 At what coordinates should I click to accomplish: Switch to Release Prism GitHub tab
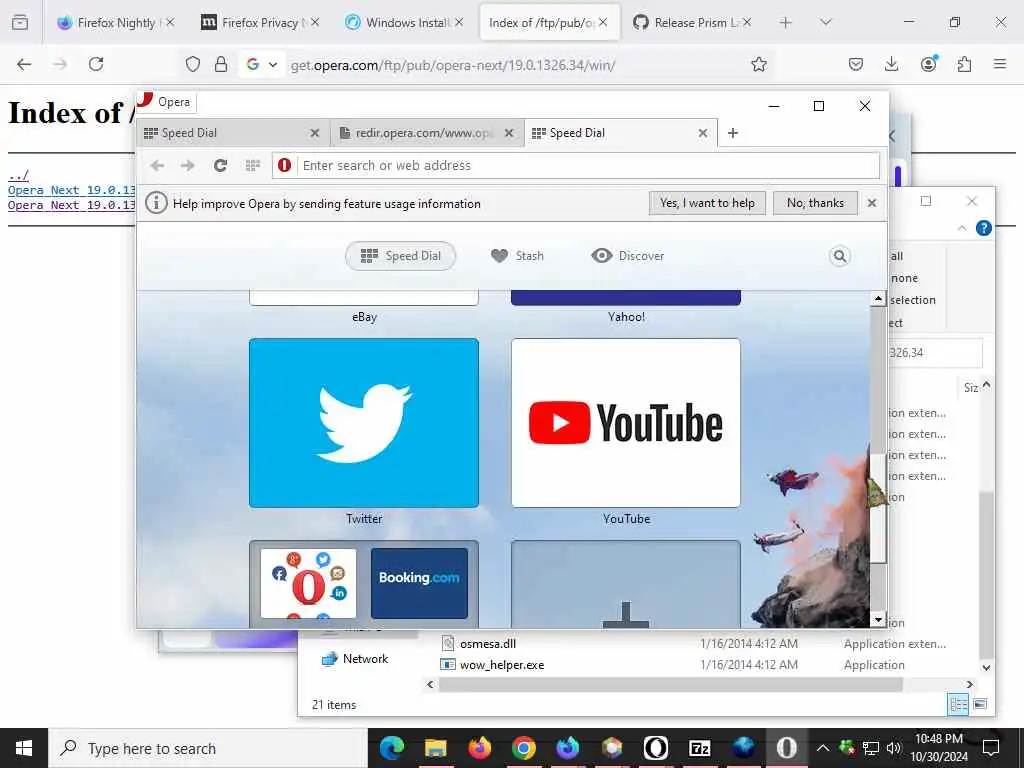(x=692, y=23)
